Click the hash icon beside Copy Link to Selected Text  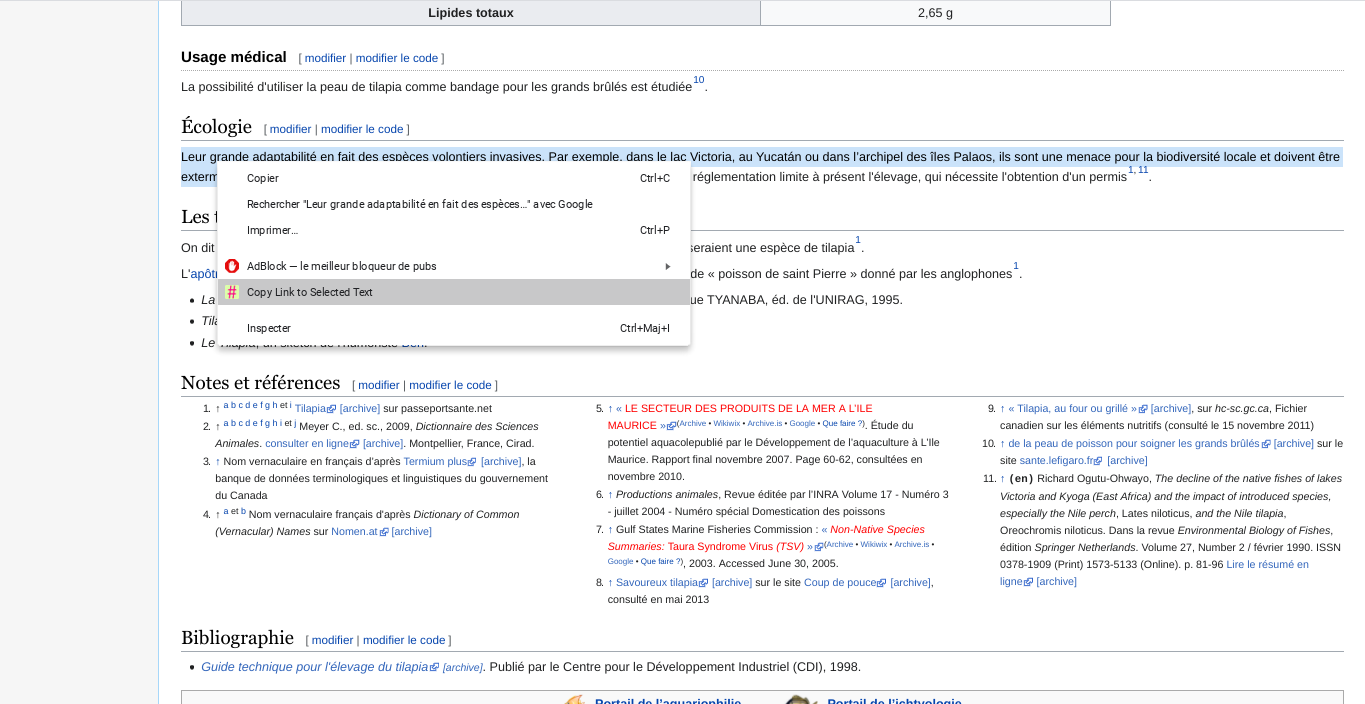pos(232,292)
